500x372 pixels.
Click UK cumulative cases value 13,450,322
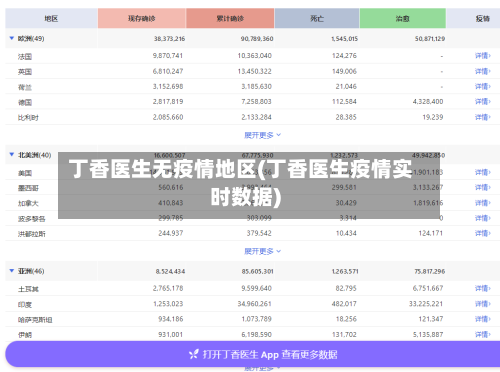255,71
